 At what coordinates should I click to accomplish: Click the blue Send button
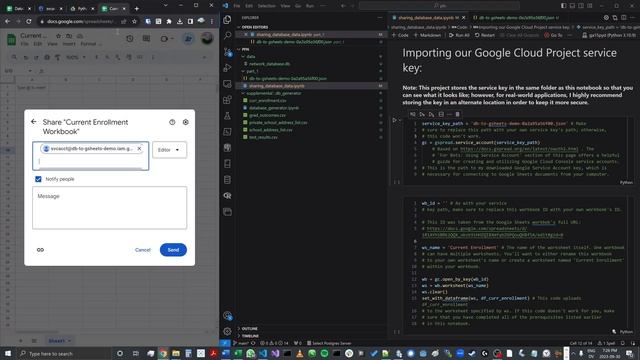[x=173, y=250]
